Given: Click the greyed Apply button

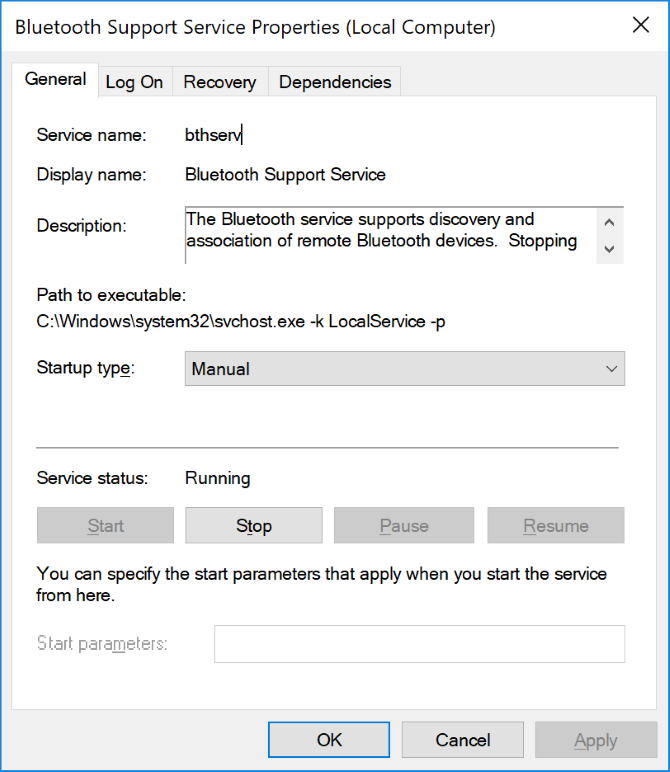Looking at the screenshot, I should 596,740.
